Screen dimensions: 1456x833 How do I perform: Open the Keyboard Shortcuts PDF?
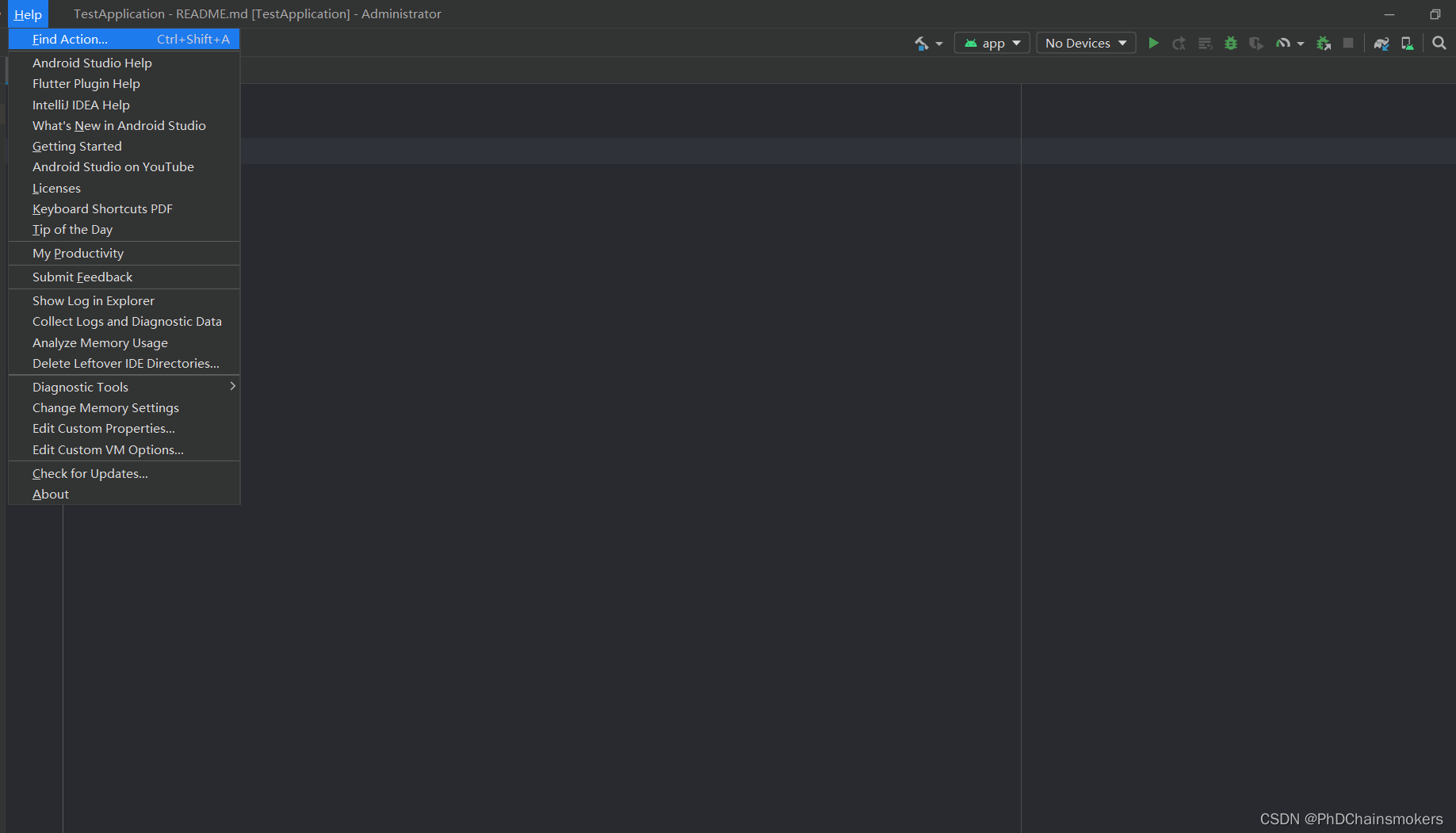[x=101, y=208]
